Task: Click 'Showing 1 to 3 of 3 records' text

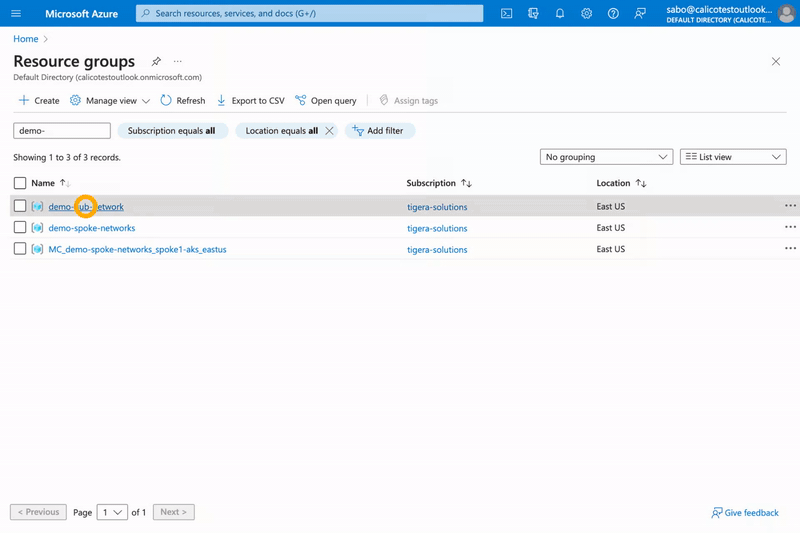Action: pyautogui.click(x=67, y=157)
